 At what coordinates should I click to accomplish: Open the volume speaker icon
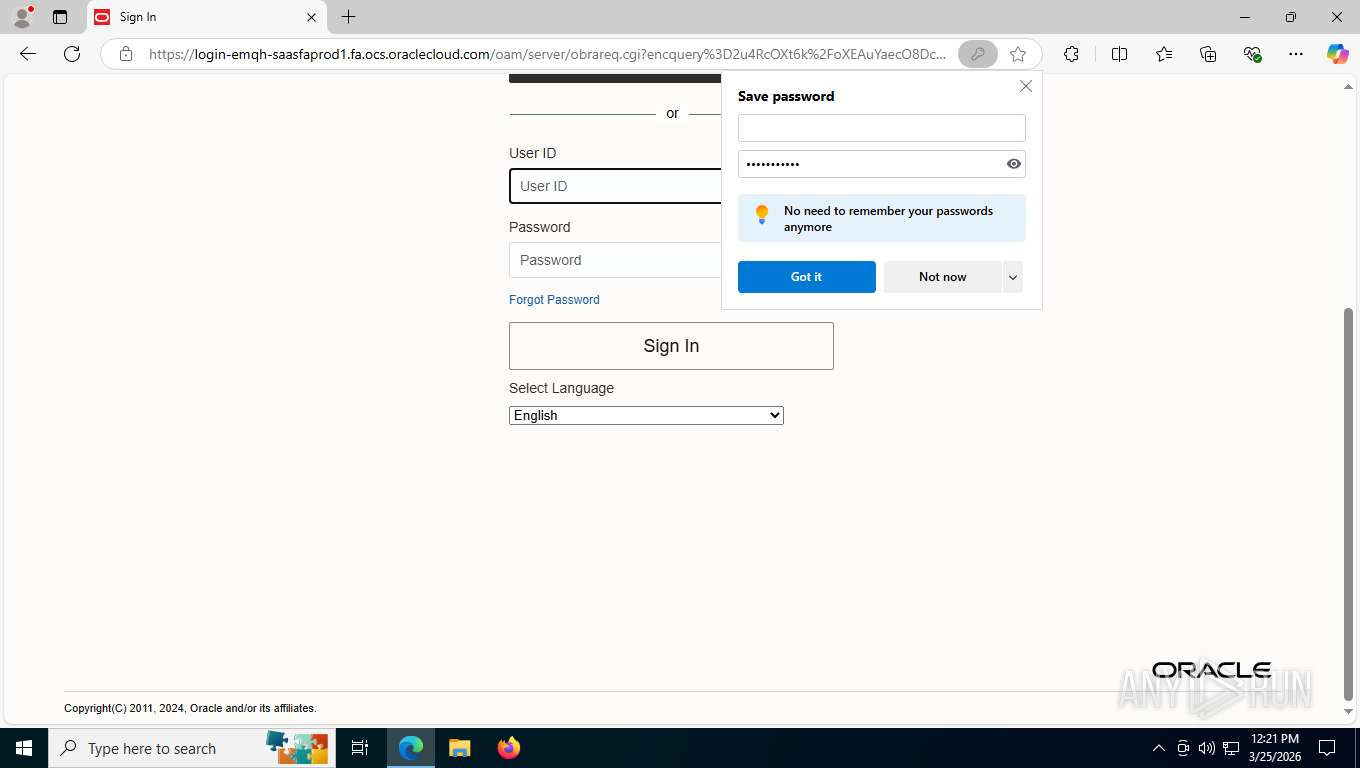[1207, 748]
